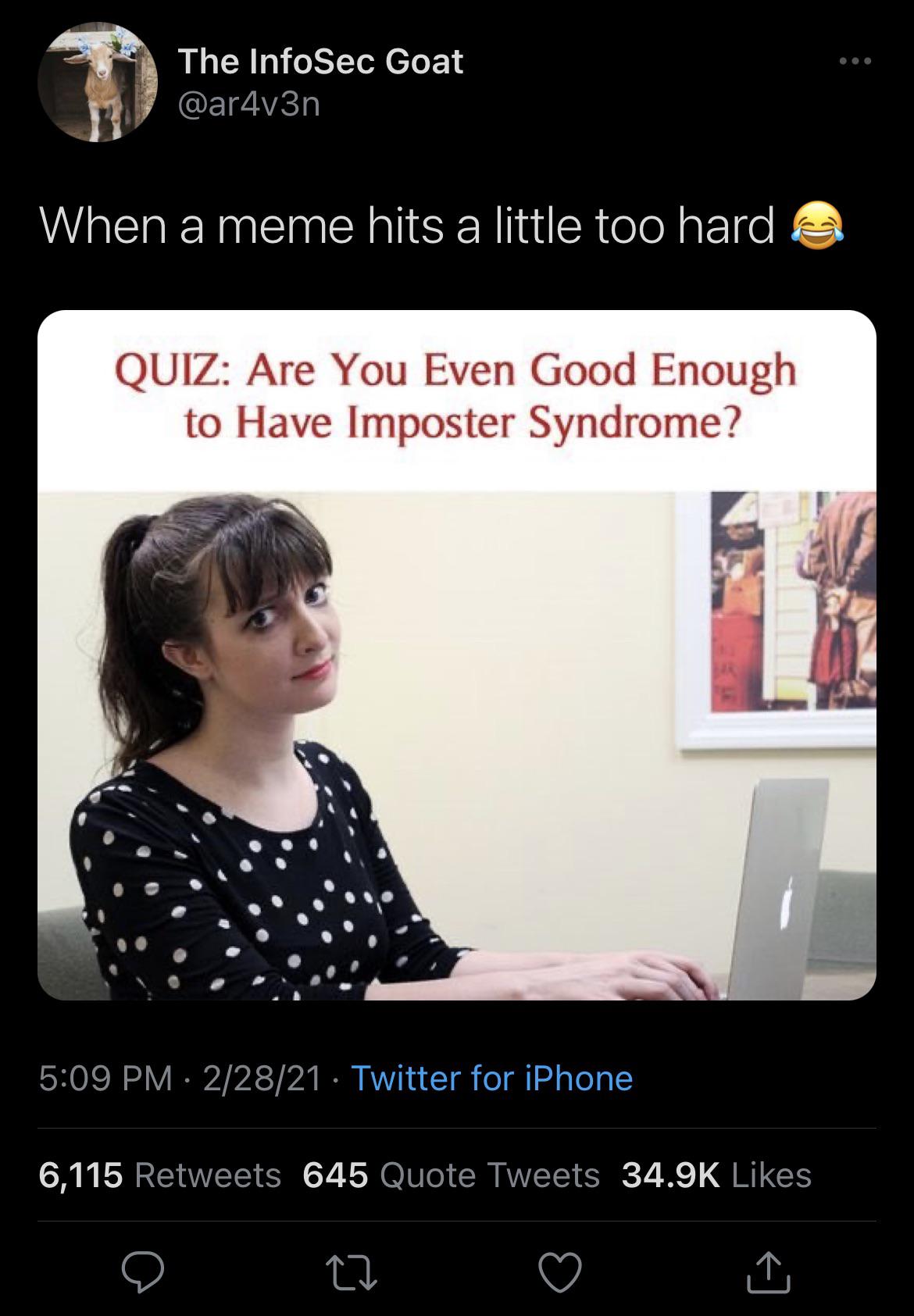View the 645 Quote Tweets list
The height and width of the screenshot is (1316, 914).
(x=451, y=1175)
